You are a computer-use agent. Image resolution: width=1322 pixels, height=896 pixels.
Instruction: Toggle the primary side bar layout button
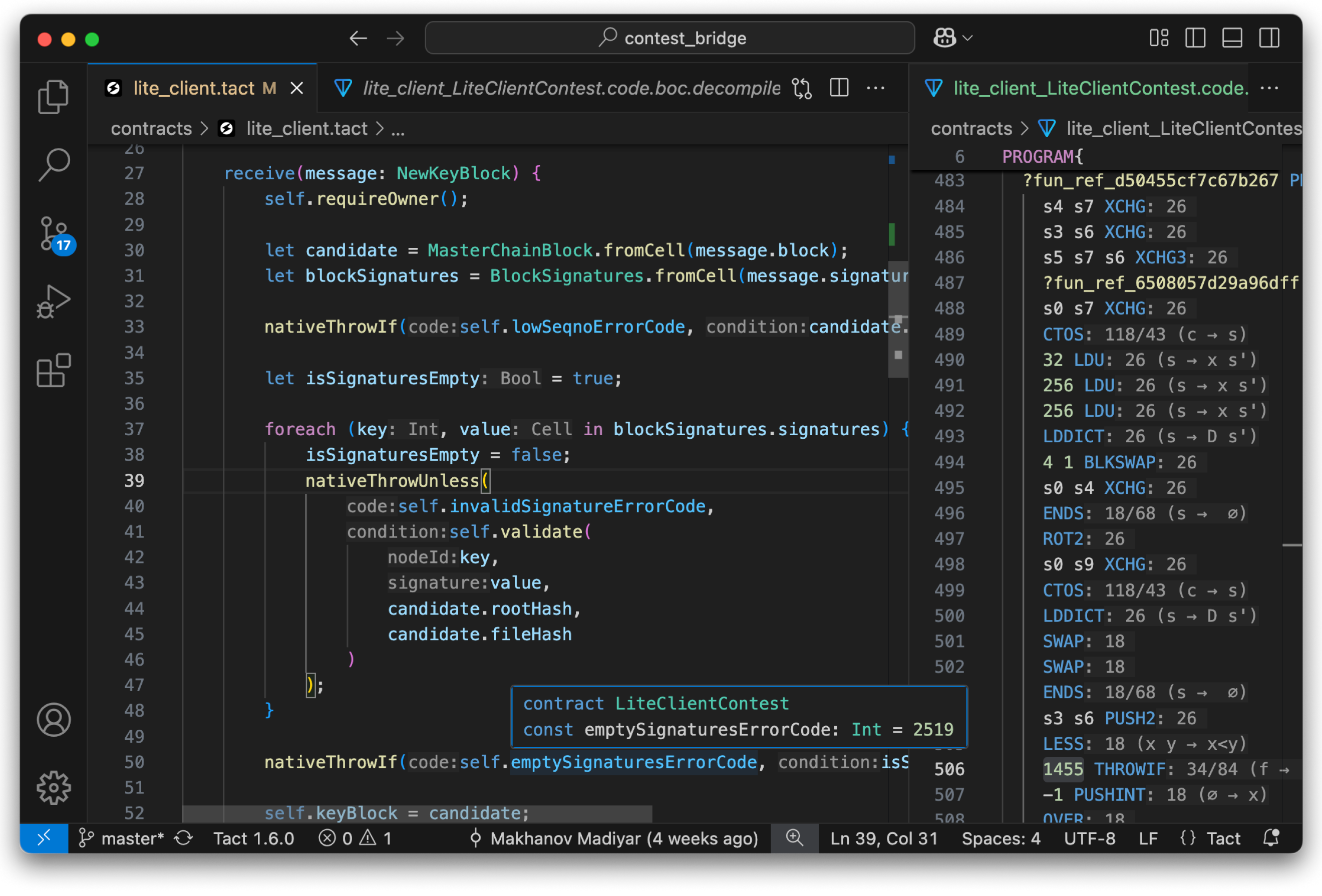(x=1195, y=39)
